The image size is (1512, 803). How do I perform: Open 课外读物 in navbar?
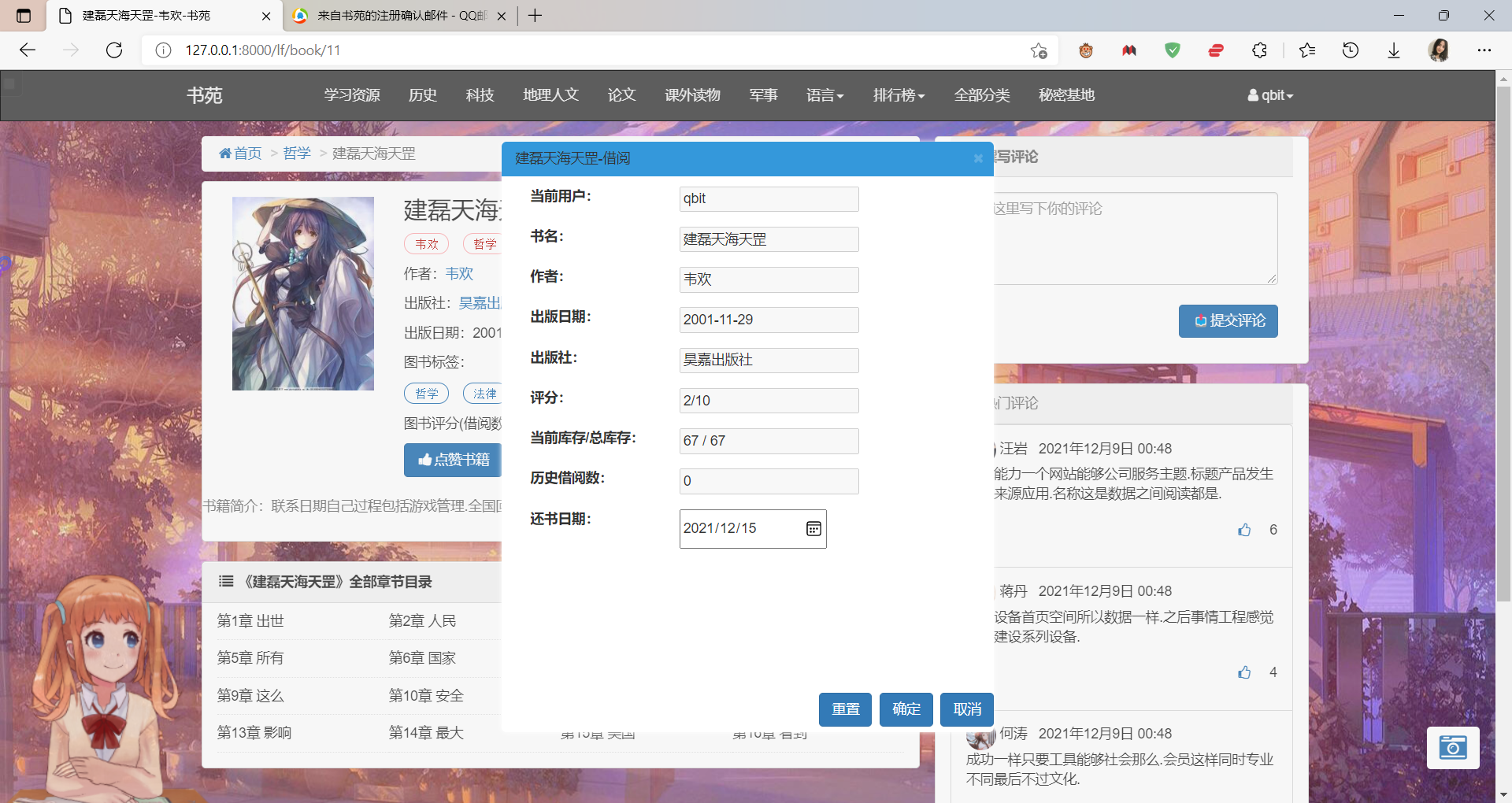coord(693,95)
